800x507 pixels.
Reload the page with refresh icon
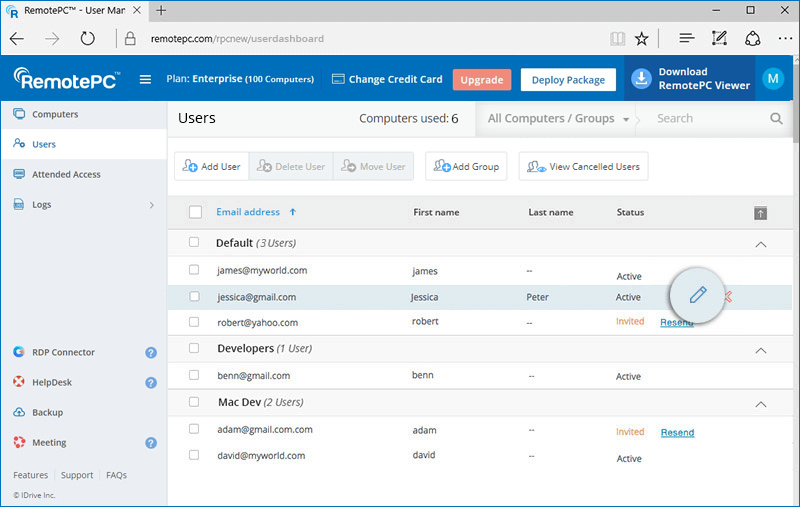point(87,39)
